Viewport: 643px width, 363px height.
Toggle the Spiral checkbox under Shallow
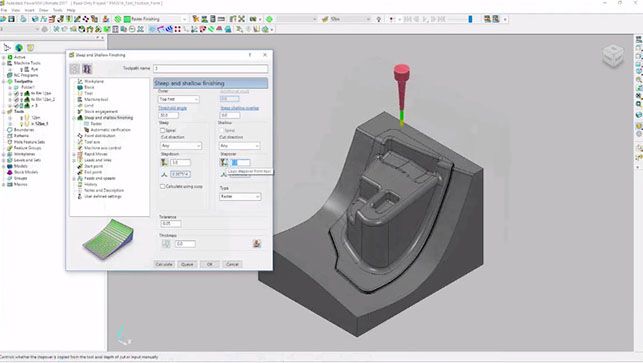click(221, 130)
